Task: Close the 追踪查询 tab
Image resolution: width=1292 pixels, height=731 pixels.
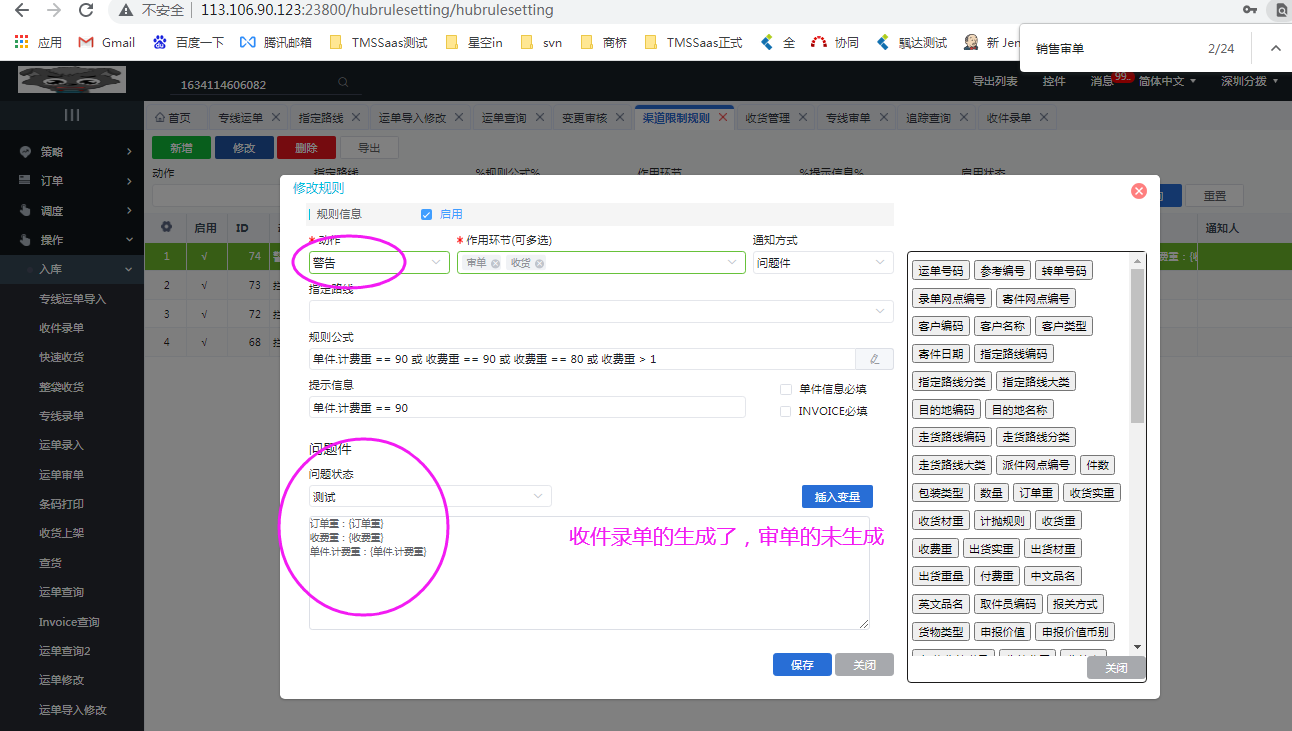Action: pos(964,117)
